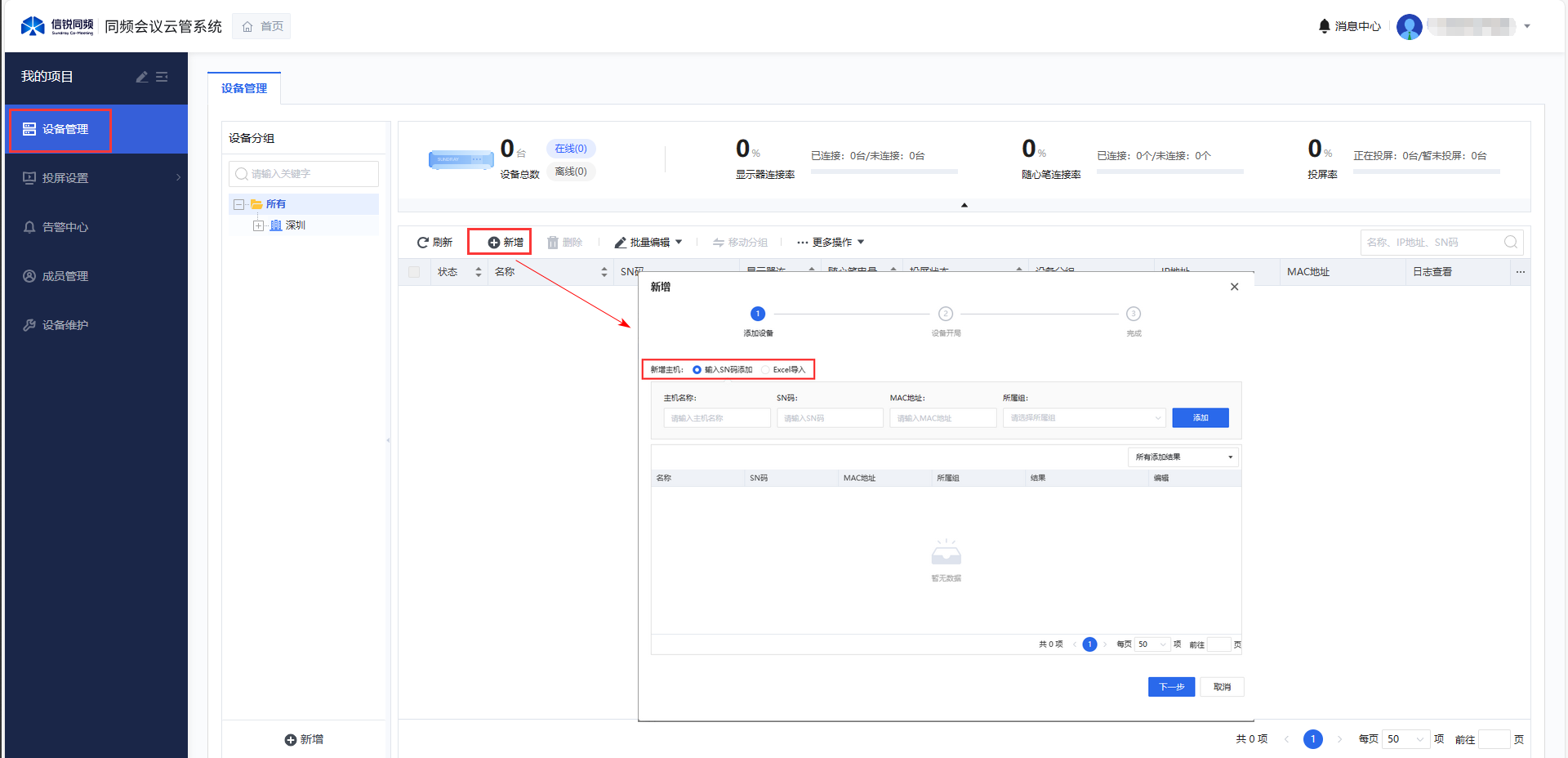Click the home icon beside 首页
1568x758 pixels.
click(247, 27)
